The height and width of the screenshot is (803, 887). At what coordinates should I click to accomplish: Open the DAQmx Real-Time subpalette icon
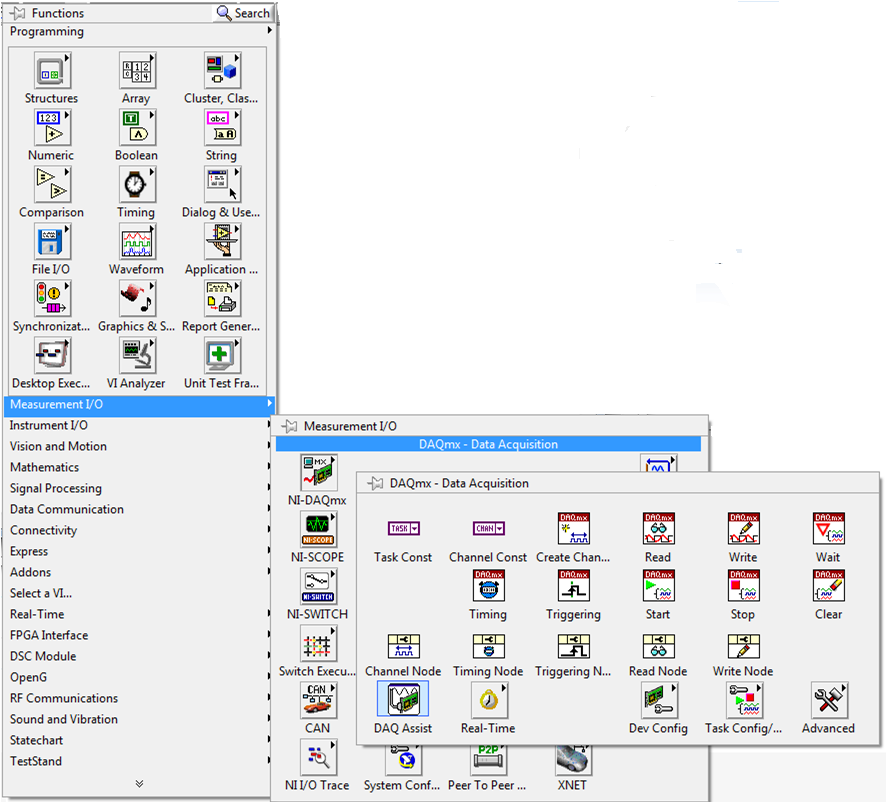[489, 700]
